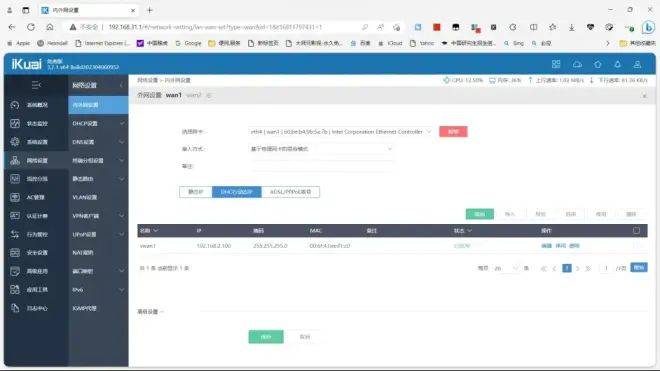The height and width of the screenshot is (371, 660).
Task: Click the user account icon in iKuai header
Action: [637, 64]
